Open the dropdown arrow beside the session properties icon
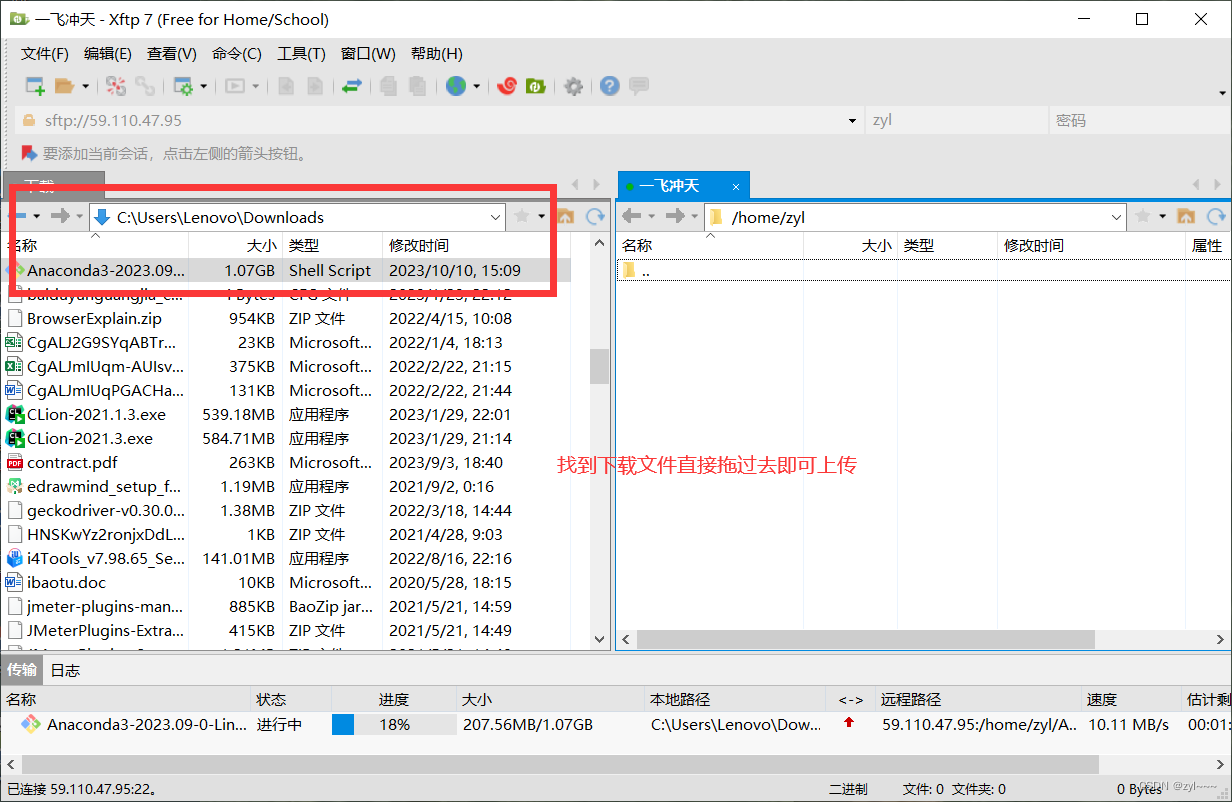This screenshot has height=802, width=1232. click(x=204, y=87)
